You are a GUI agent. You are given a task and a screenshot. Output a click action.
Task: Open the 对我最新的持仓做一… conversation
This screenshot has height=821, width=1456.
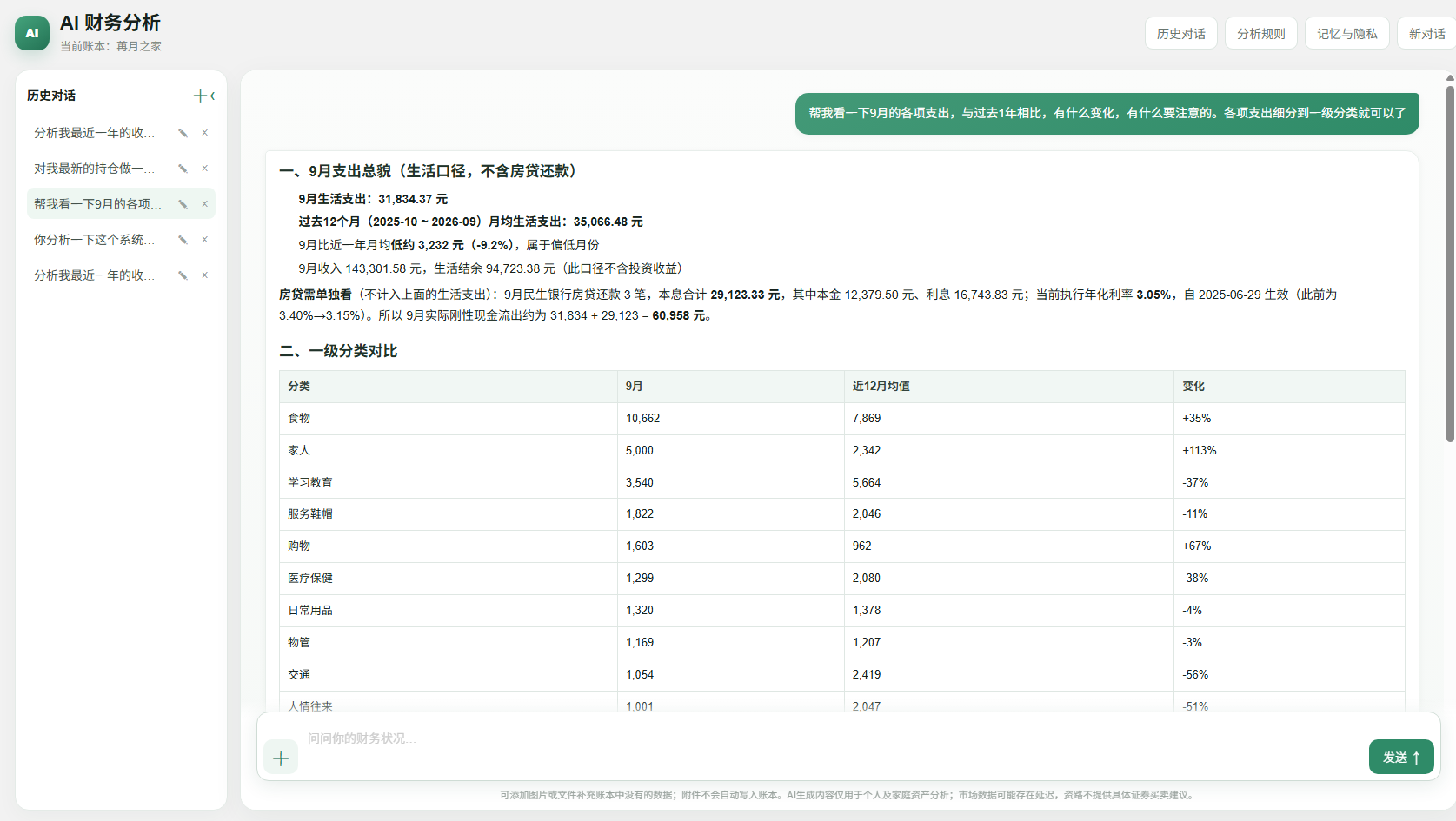coord(95,169)
